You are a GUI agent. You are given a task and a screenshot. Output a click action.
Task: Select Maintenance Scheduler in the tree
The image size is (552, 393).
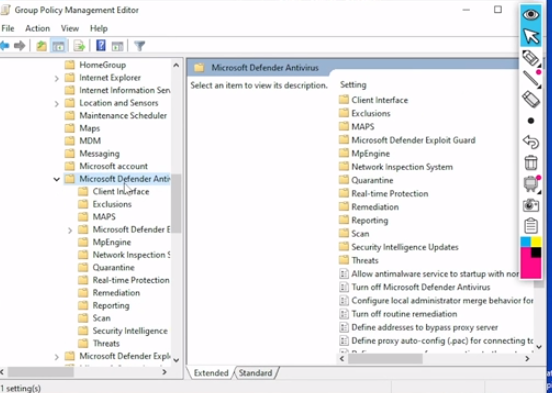coord(123,116)
